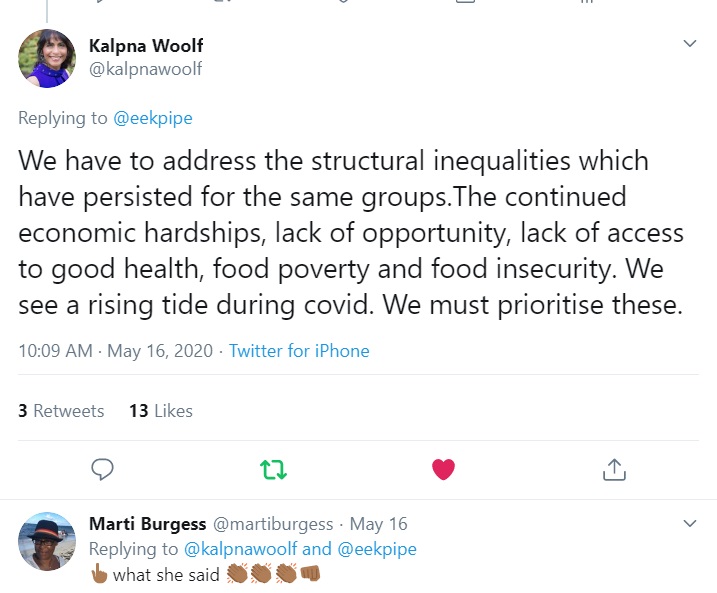This screenshot has width=717, height=593.
Task: Expand Kalpna Woolf tweet options chevron
Action: point(689,44)
